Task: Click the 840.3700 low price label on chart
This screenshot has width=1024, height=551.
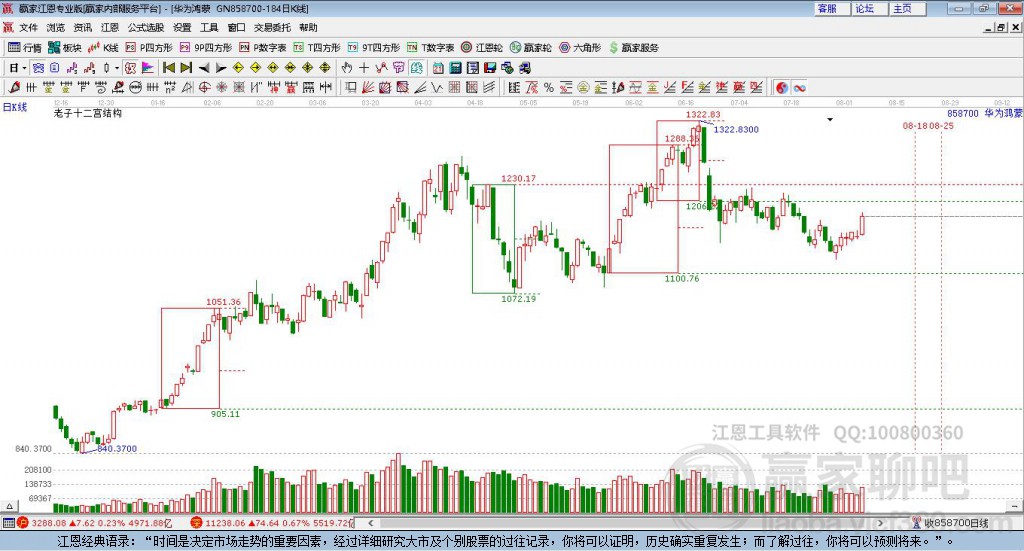Action: [117, 449]
